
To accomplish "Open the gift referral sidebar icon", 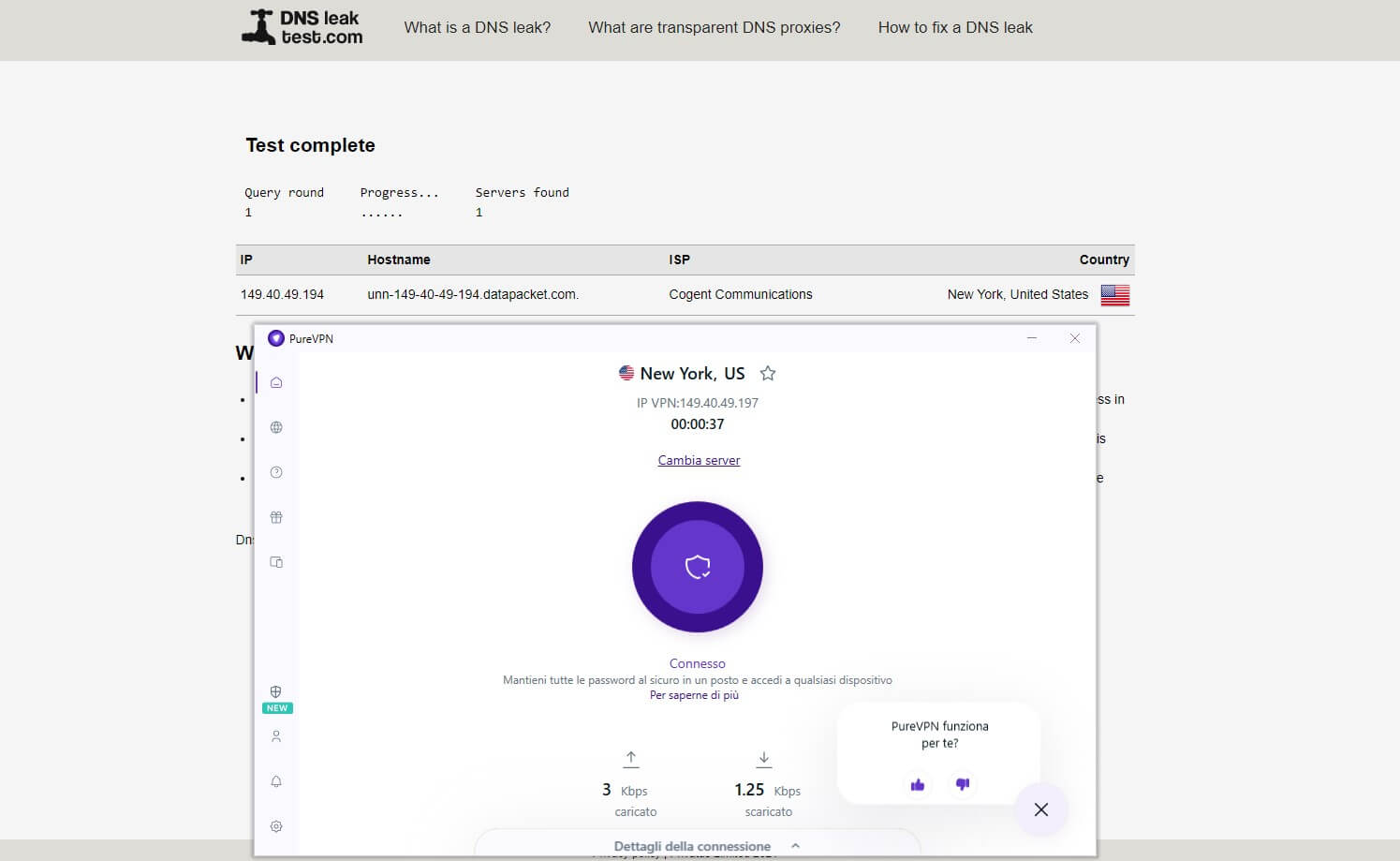I will [x=276, y=517].
